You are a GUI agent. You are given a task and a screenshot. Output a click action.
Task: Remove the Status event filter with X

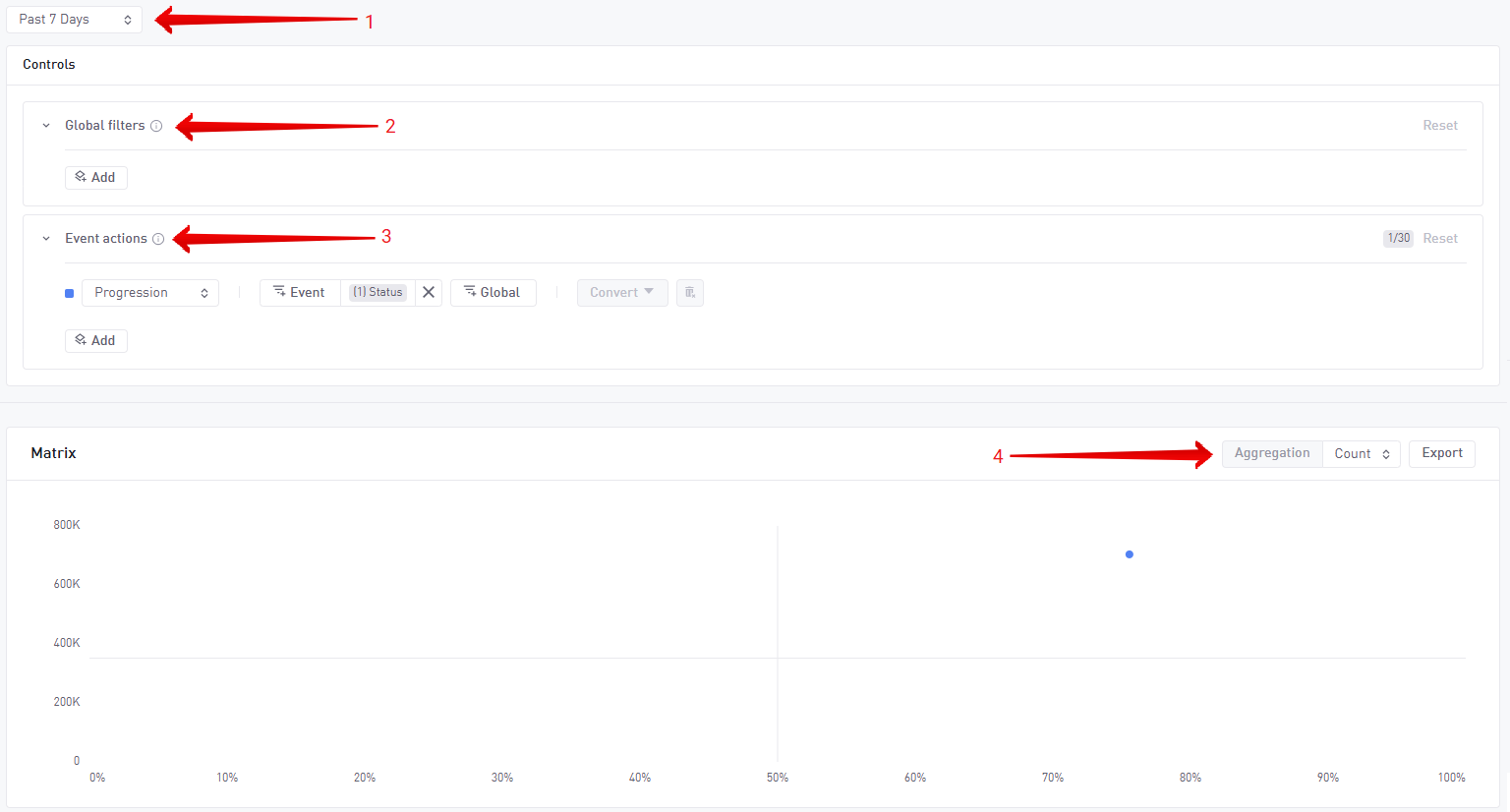[x=429, y=293]
